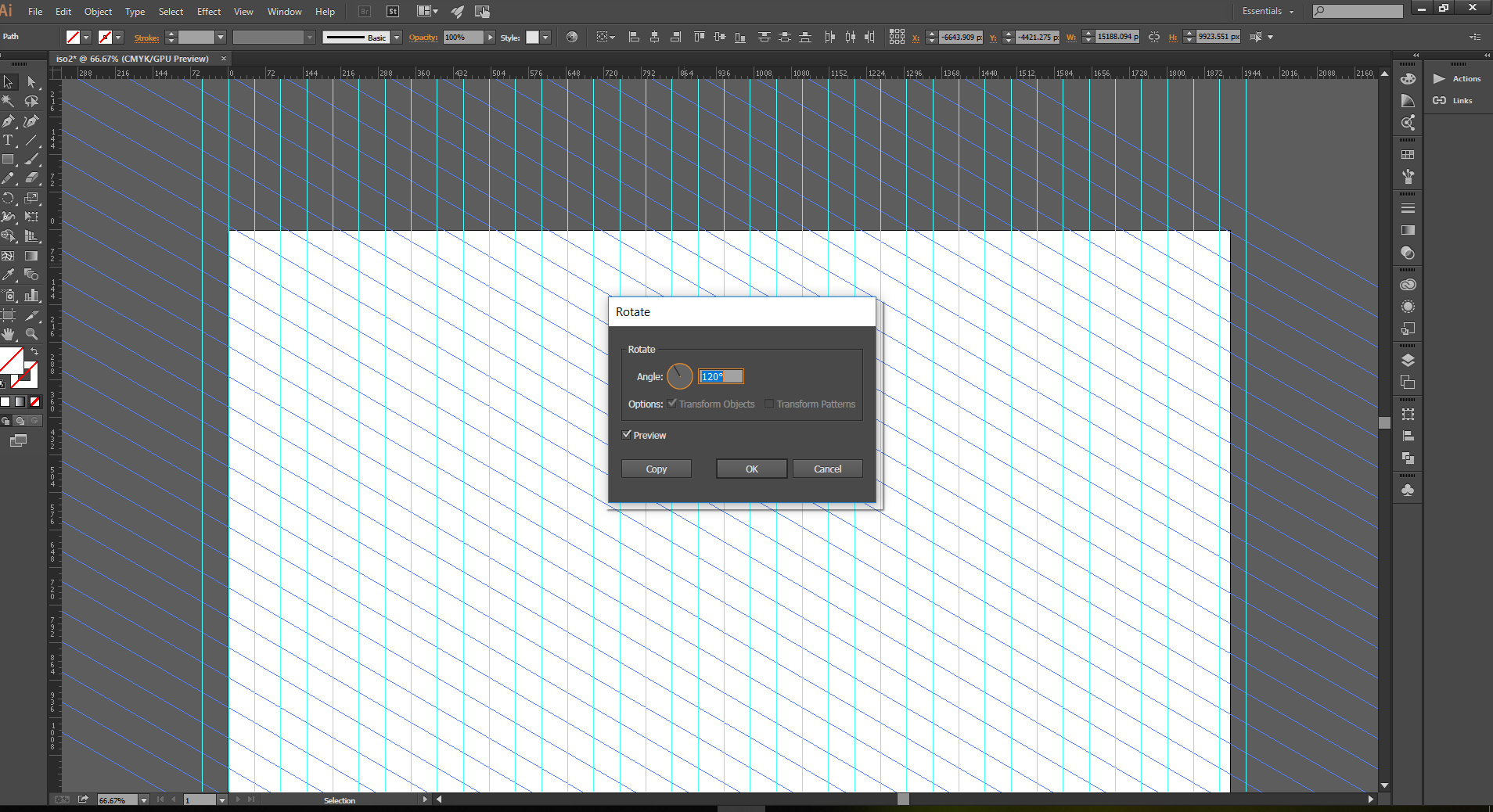Select the Magic Wand tool

9,101
